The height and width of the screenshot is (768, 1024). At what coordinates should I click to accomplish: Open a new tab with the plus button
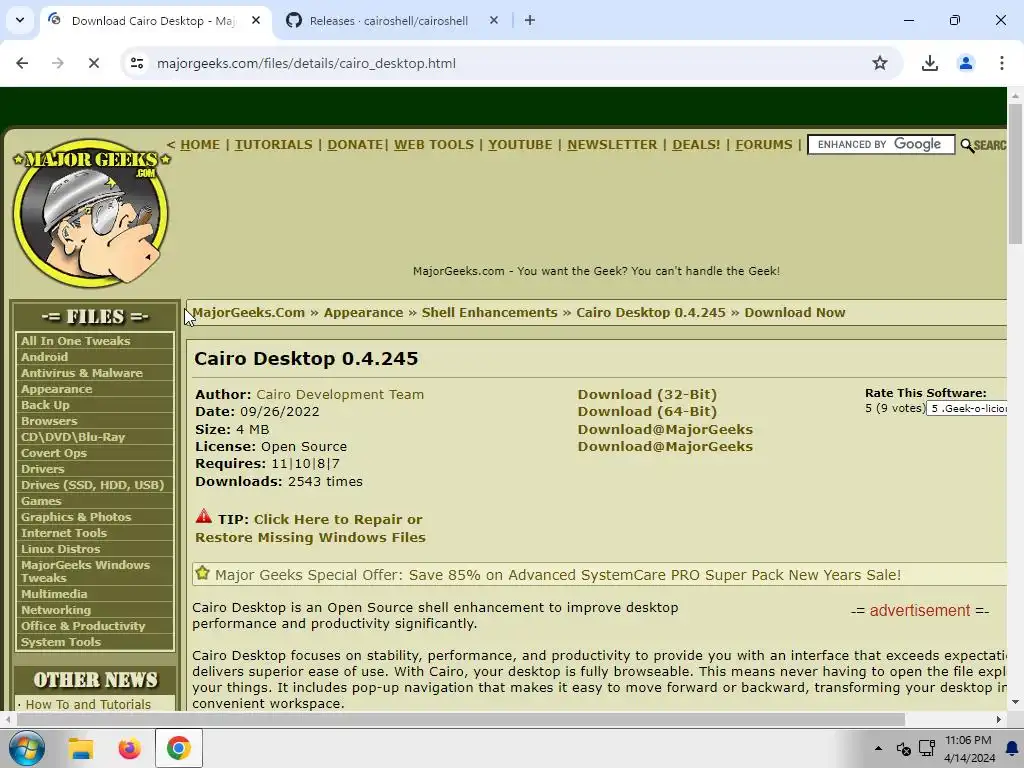tap(530, 20)
